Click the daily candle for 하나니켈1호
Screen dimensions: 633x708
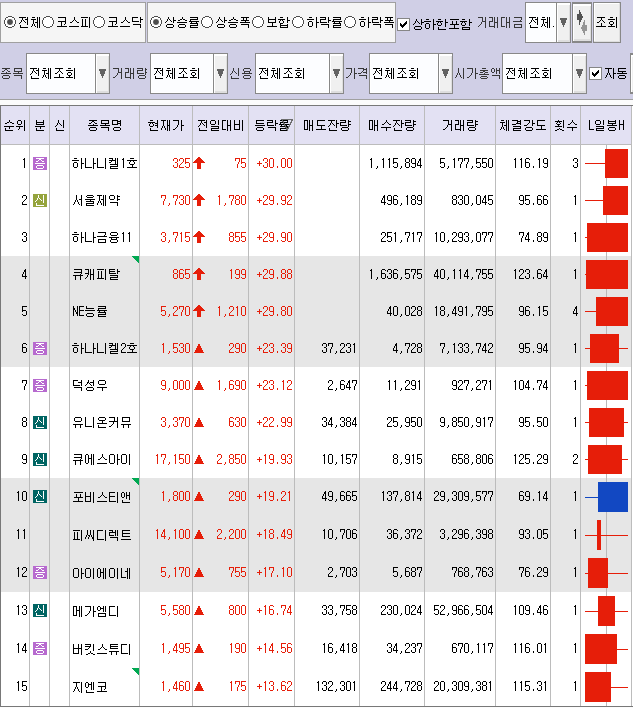(x=606, y=163)
